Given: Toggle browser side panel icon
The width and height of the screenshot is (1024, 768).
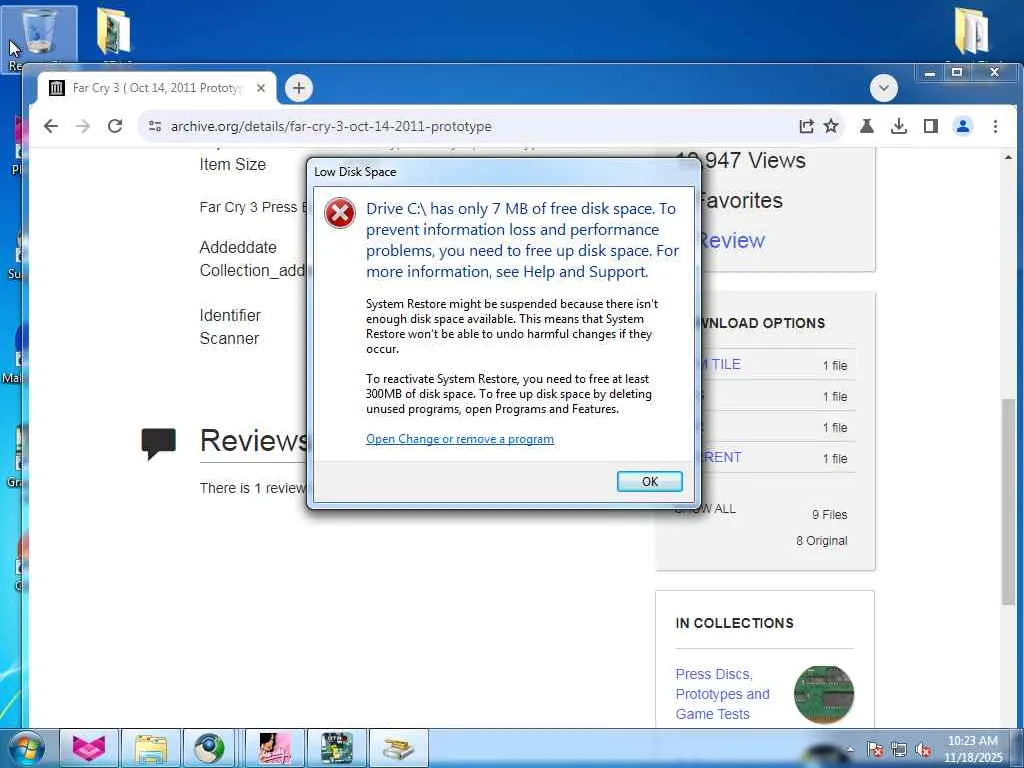Looking at the screenshot, I should pos(931,126).
